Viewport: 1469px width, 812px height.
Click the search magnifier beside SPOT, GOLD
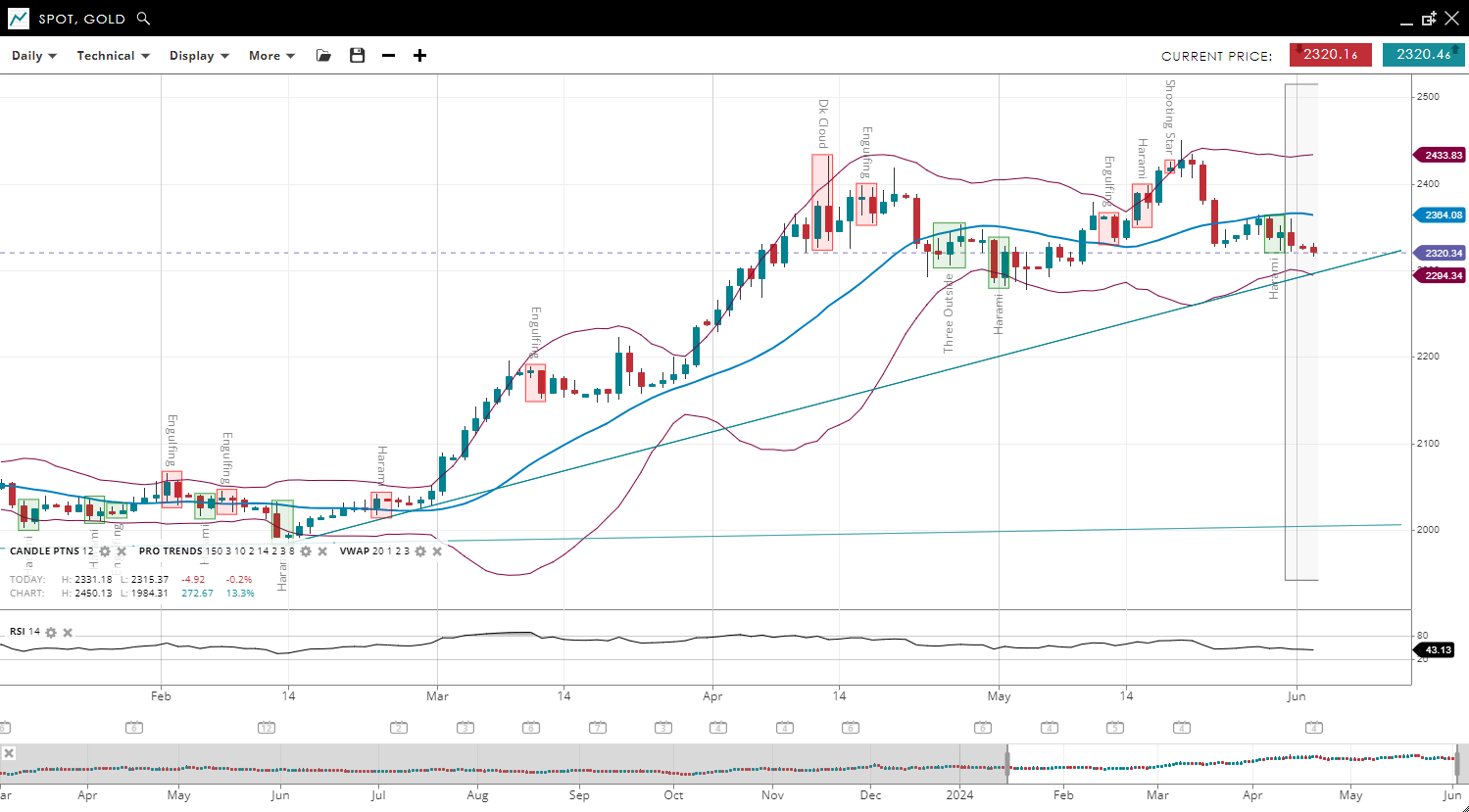143,19
